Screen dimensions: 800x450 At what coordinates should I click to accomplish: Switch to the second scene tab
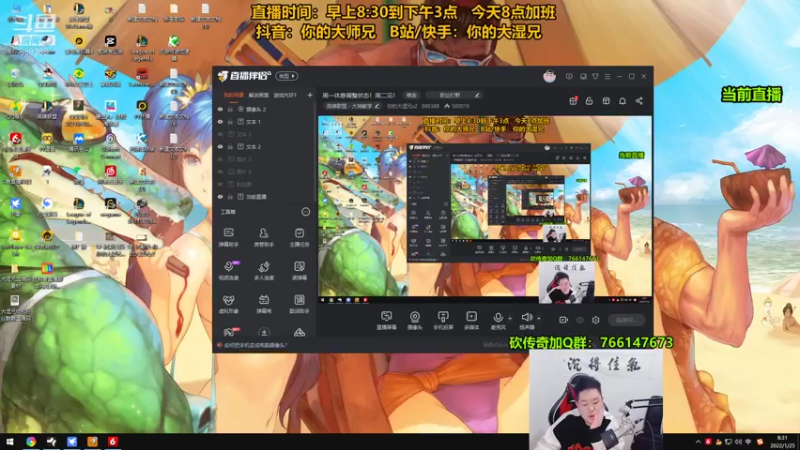point(259,95)
